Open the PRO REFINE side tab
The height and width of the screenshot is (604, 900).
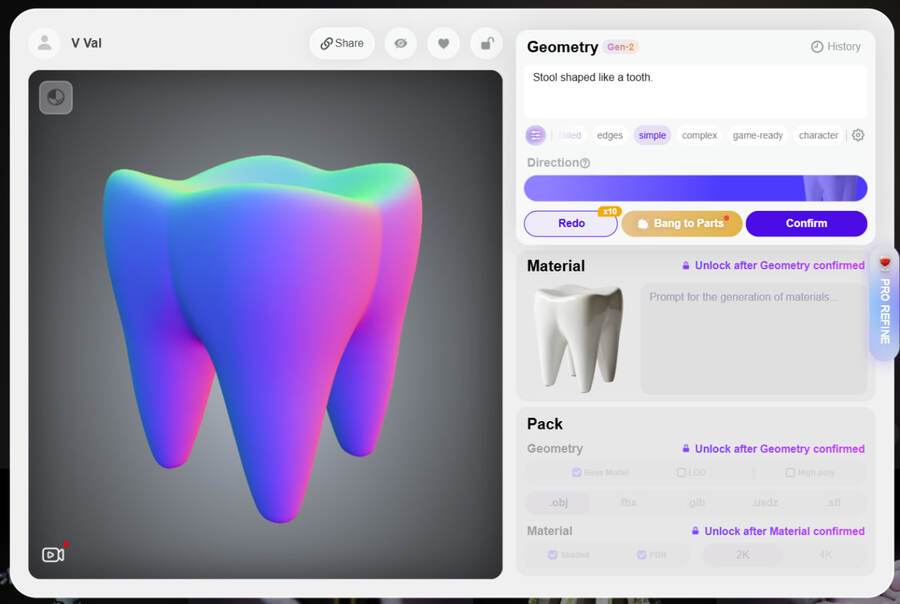tap(885, 303)
